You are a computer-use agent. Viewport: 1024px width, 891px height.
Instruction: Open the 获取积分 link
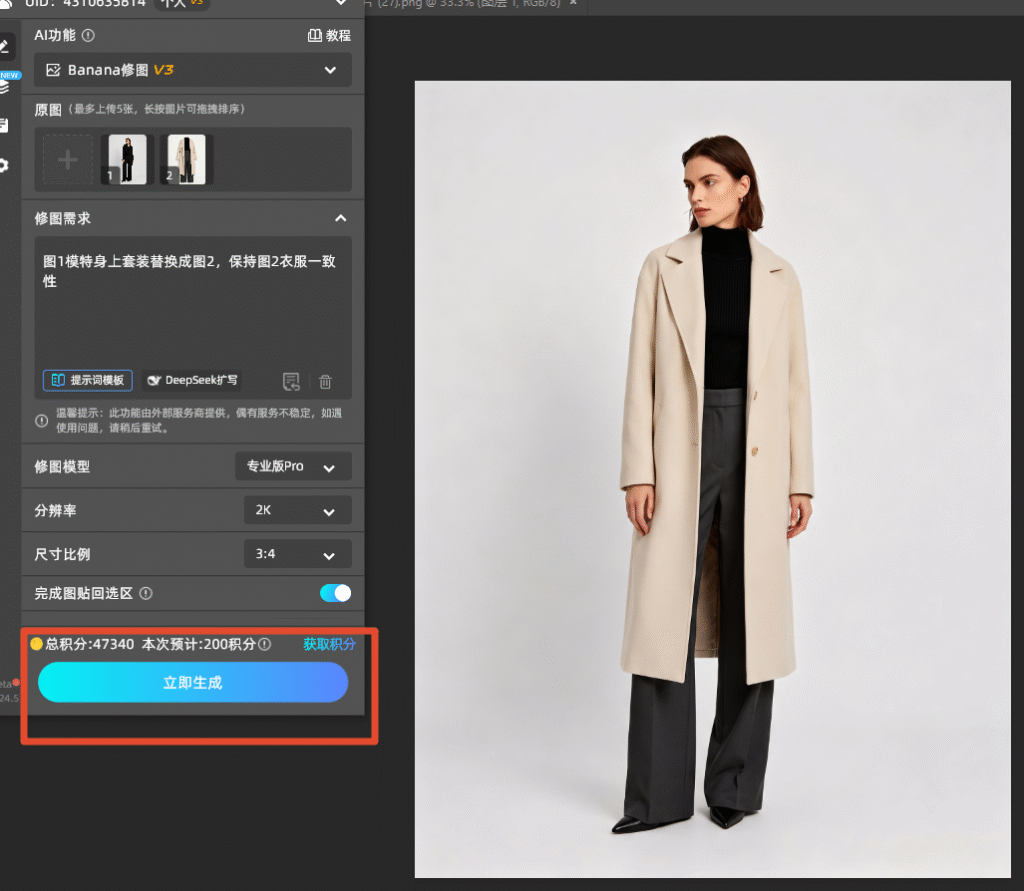tap(329, 644)
